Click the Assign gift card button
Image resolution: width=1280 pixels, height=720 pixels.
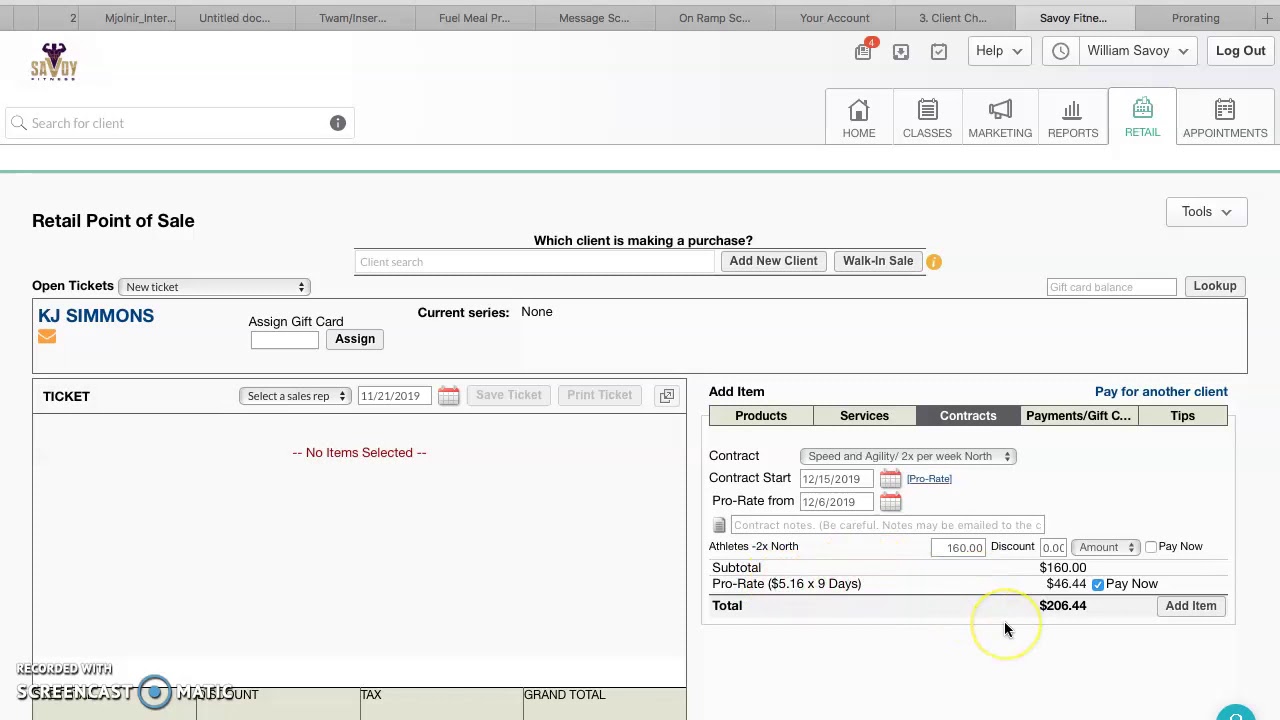tap(355, 339)
